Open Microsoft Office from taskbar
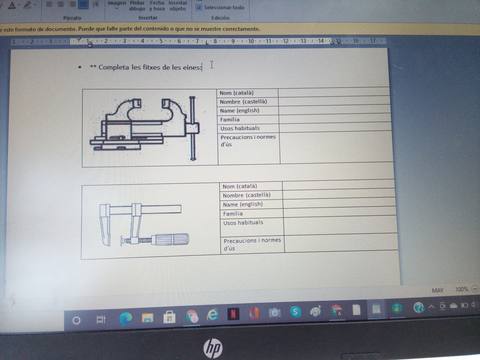This screenshot has width=480, height=360. pos(254,313)
